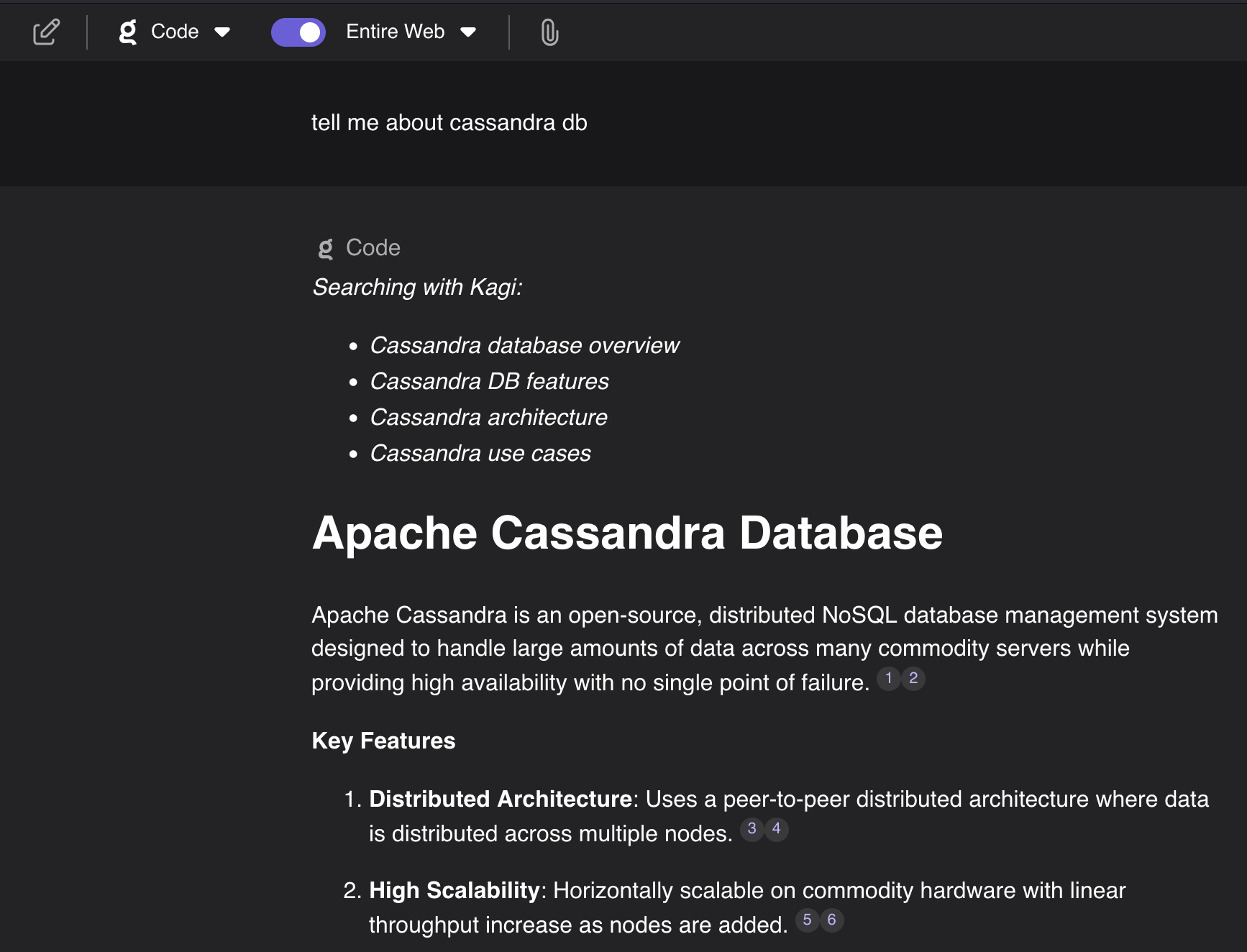Click the Kagi logo in top toolbar

(128, 32)
